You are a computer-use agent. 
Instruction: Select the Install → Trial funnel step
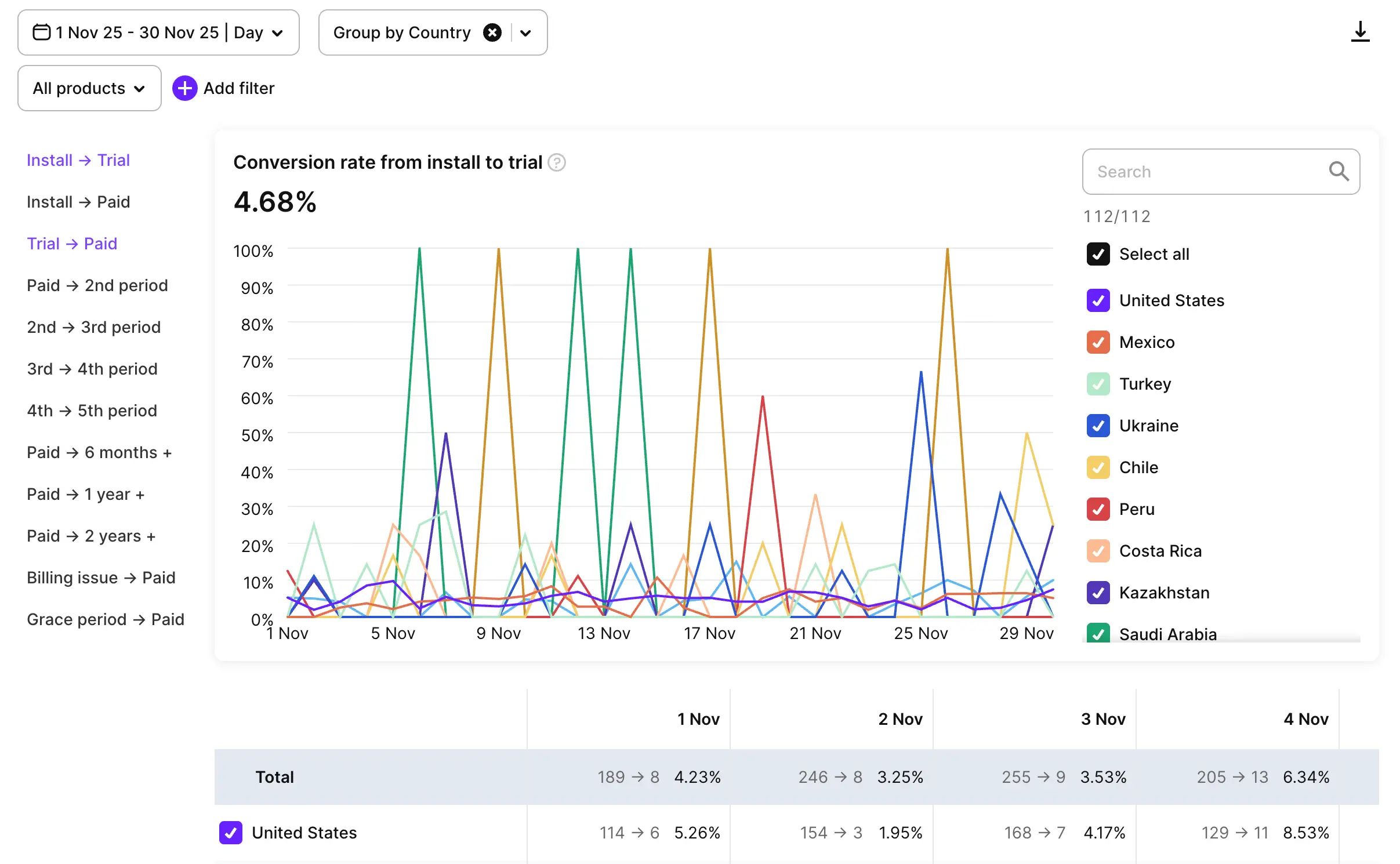pyautogui.click(x=78, y=160)
